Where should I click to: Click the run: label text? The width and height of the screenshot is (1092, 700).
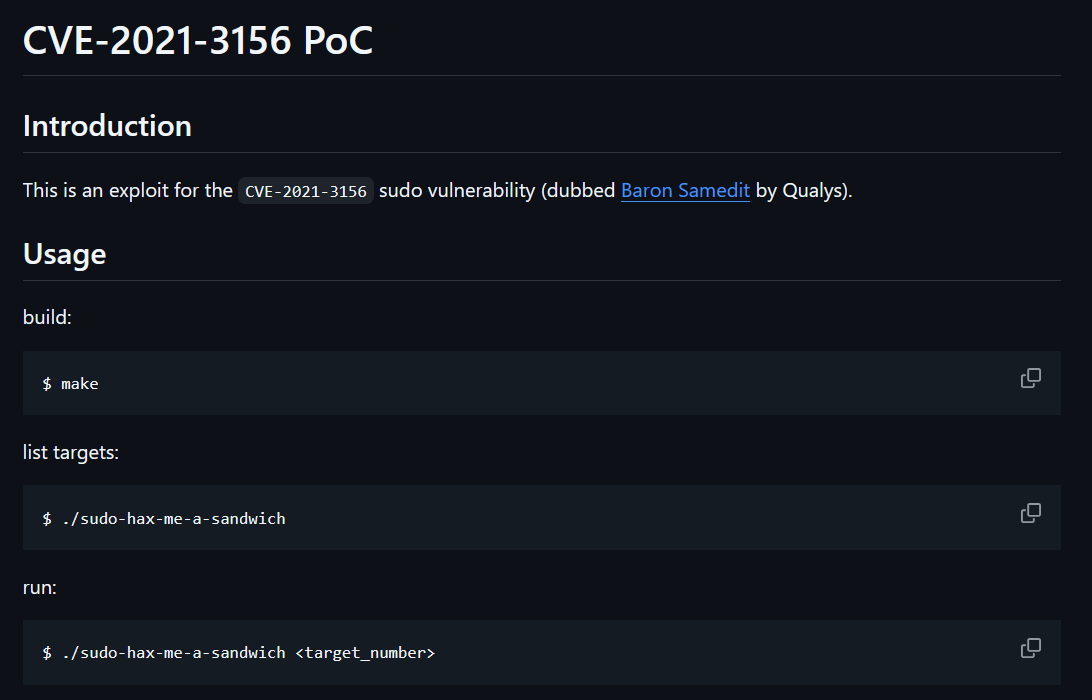(40, 588)
